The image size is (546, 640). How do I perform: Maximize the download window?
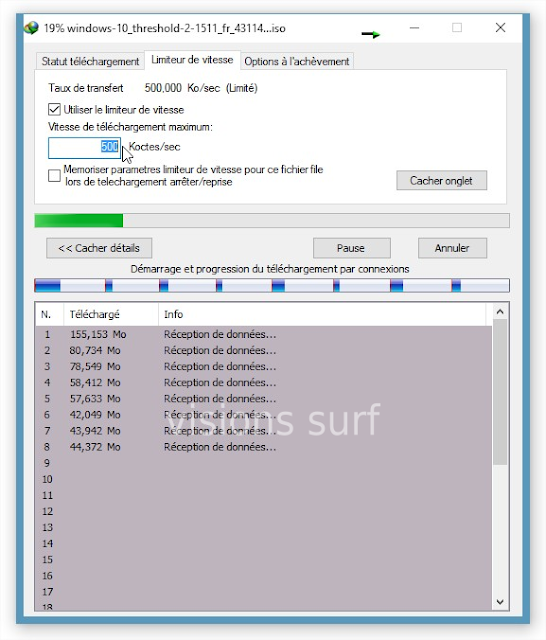tap(457, 28)
